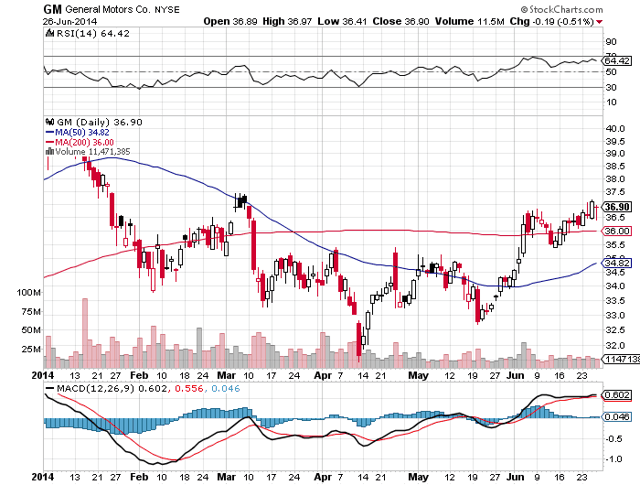Screen dimensions: 640x485
Task: Click the candlestick icon beside GM (Daily)
Action: [50, 122]
